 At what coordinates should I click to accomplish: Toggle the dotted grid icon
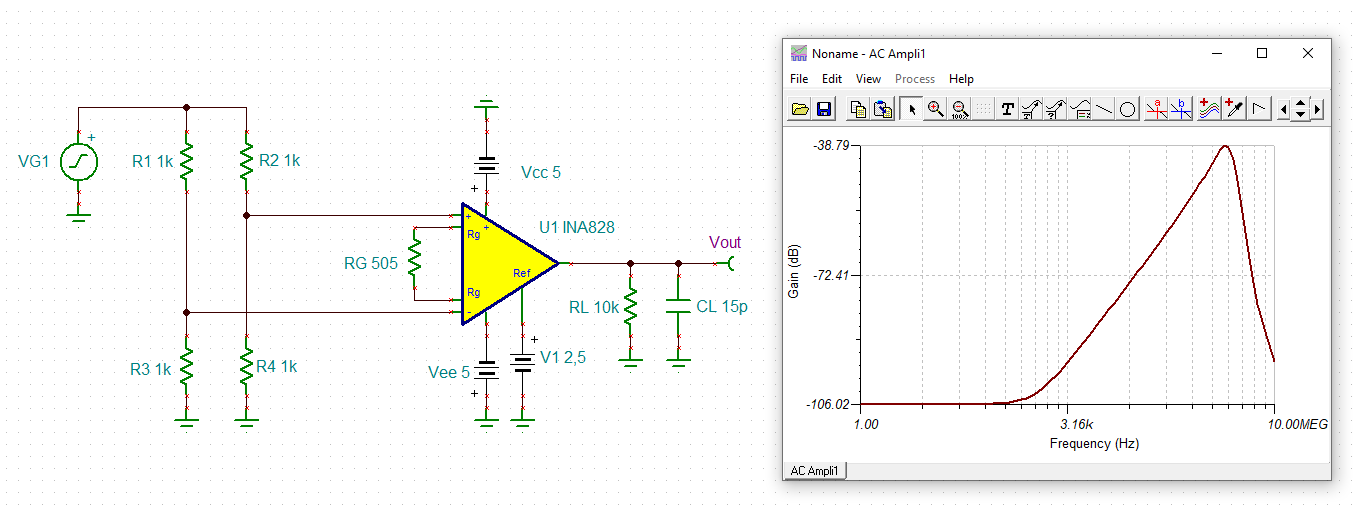pyautogui.click(x=983, y=109)
